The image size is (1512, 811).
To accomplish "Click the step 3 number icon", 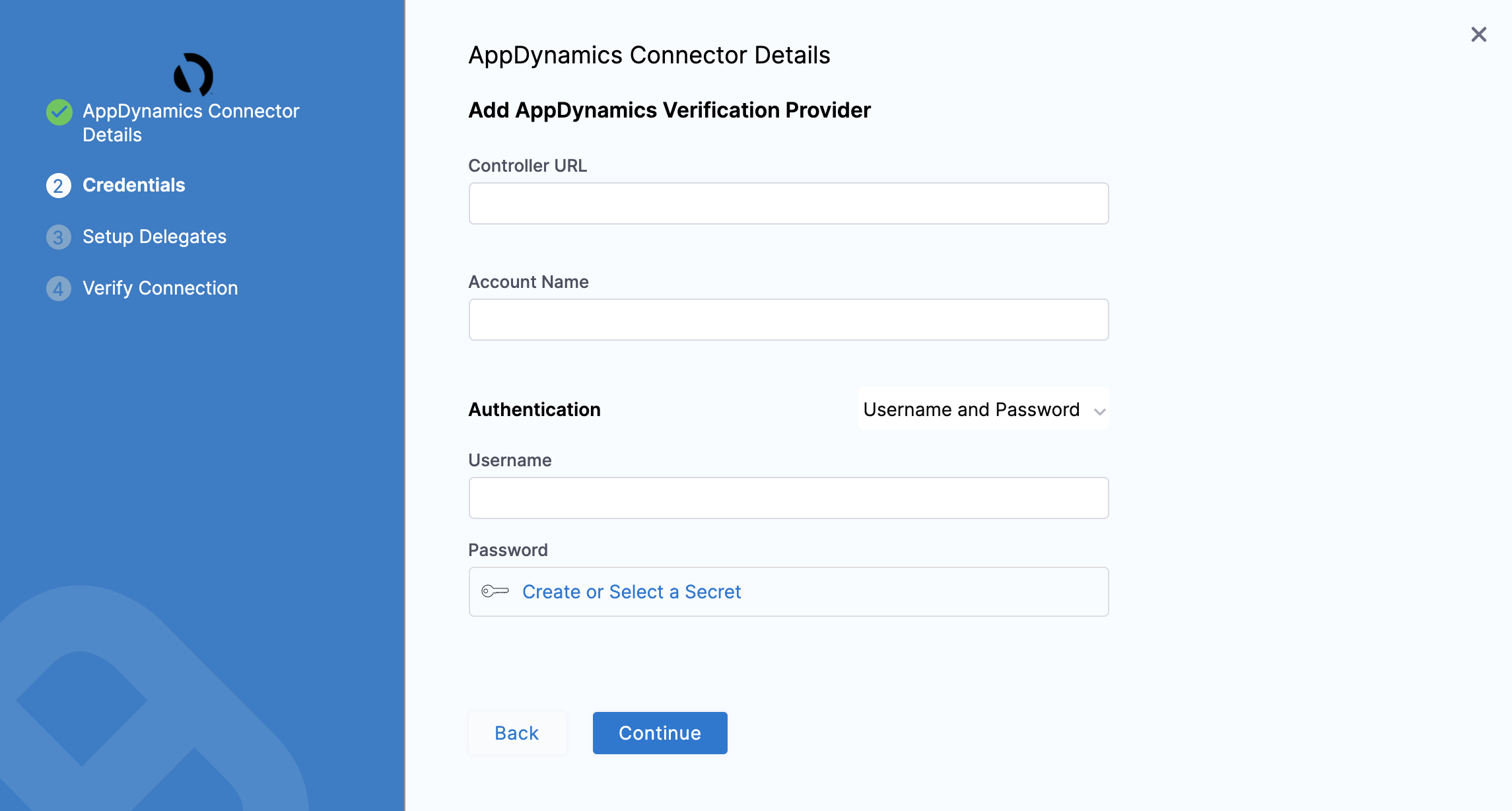I will (x=59, y=237).
